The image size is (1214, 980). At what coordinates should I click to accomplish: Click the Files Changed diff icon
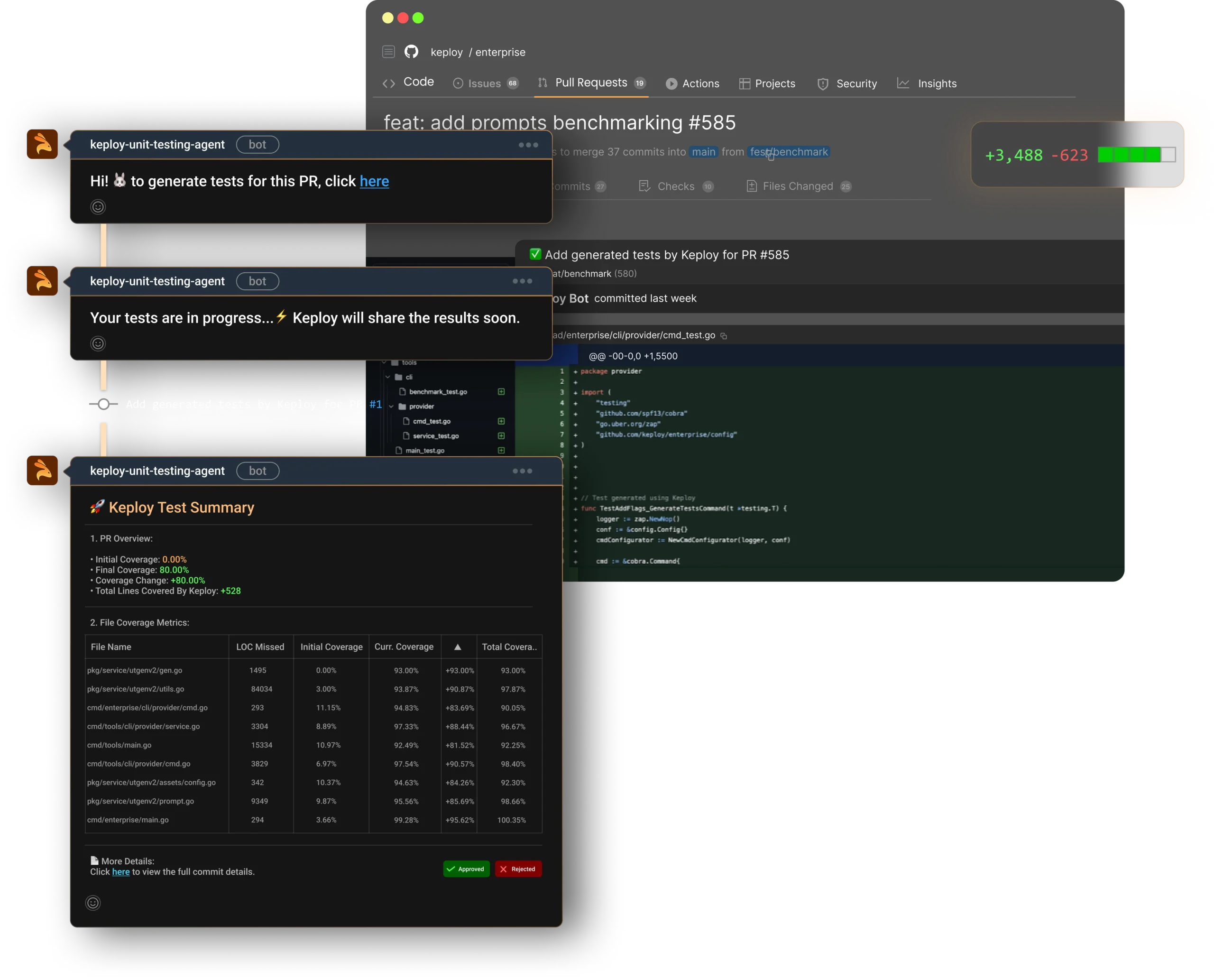[x=751, y=186]
